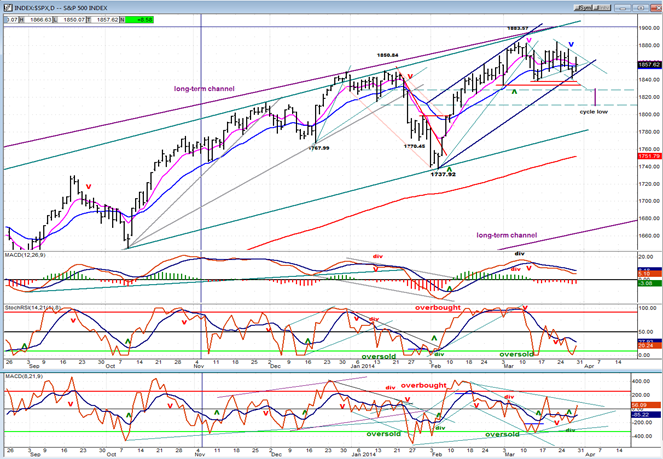Minimize the S&P 500 chart window
The image size is (663, 459).
pyautogui.click(x=622, y=8)
